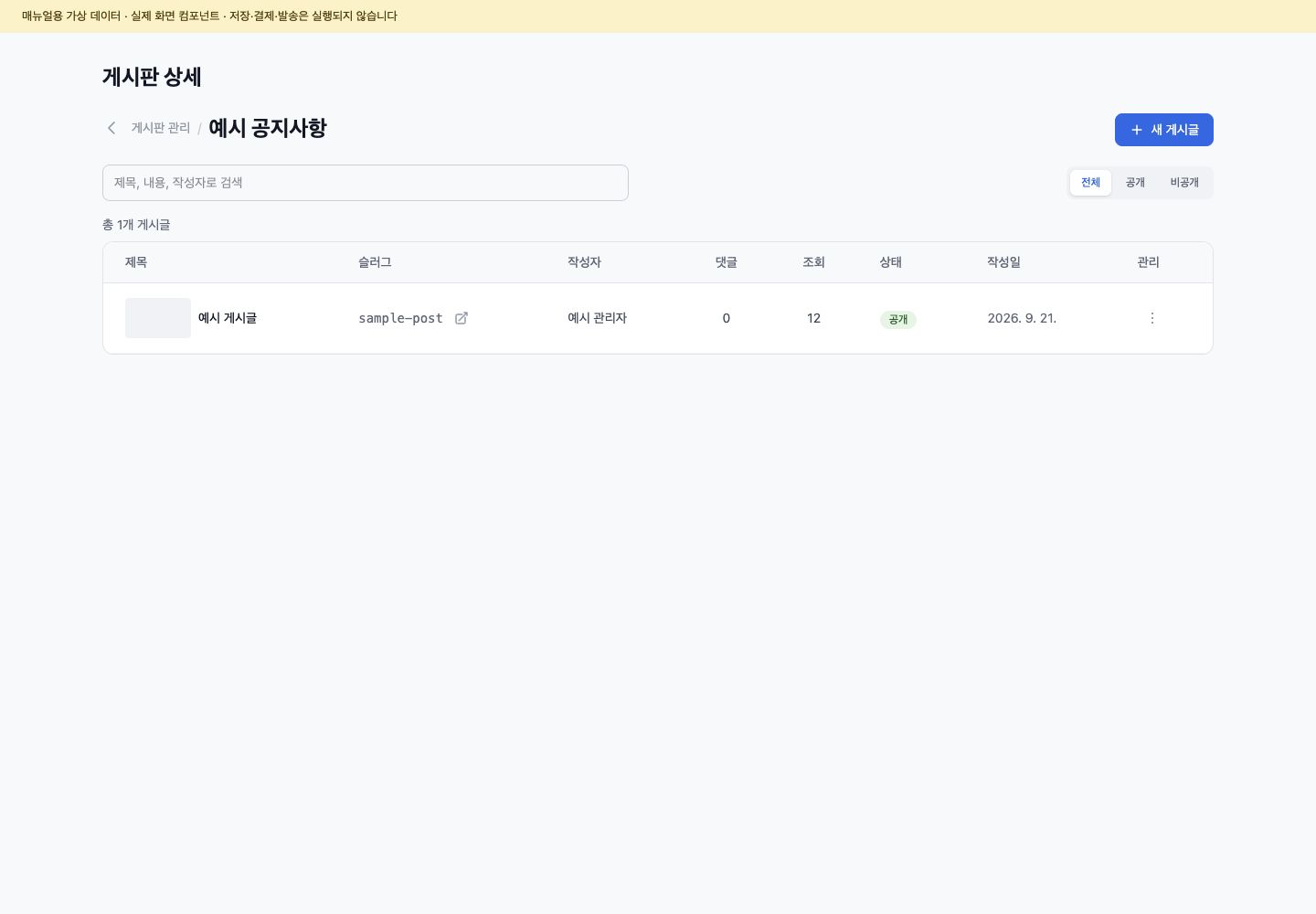Switch to the 공개 filter tab
The image size is (1316, 914).
click(x=1135, y=183)
